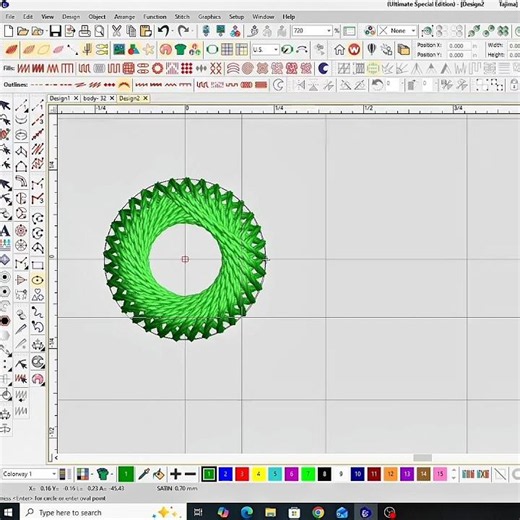
Task: Open the Colorway 1 dropdown
Action: tap(29, 474)
